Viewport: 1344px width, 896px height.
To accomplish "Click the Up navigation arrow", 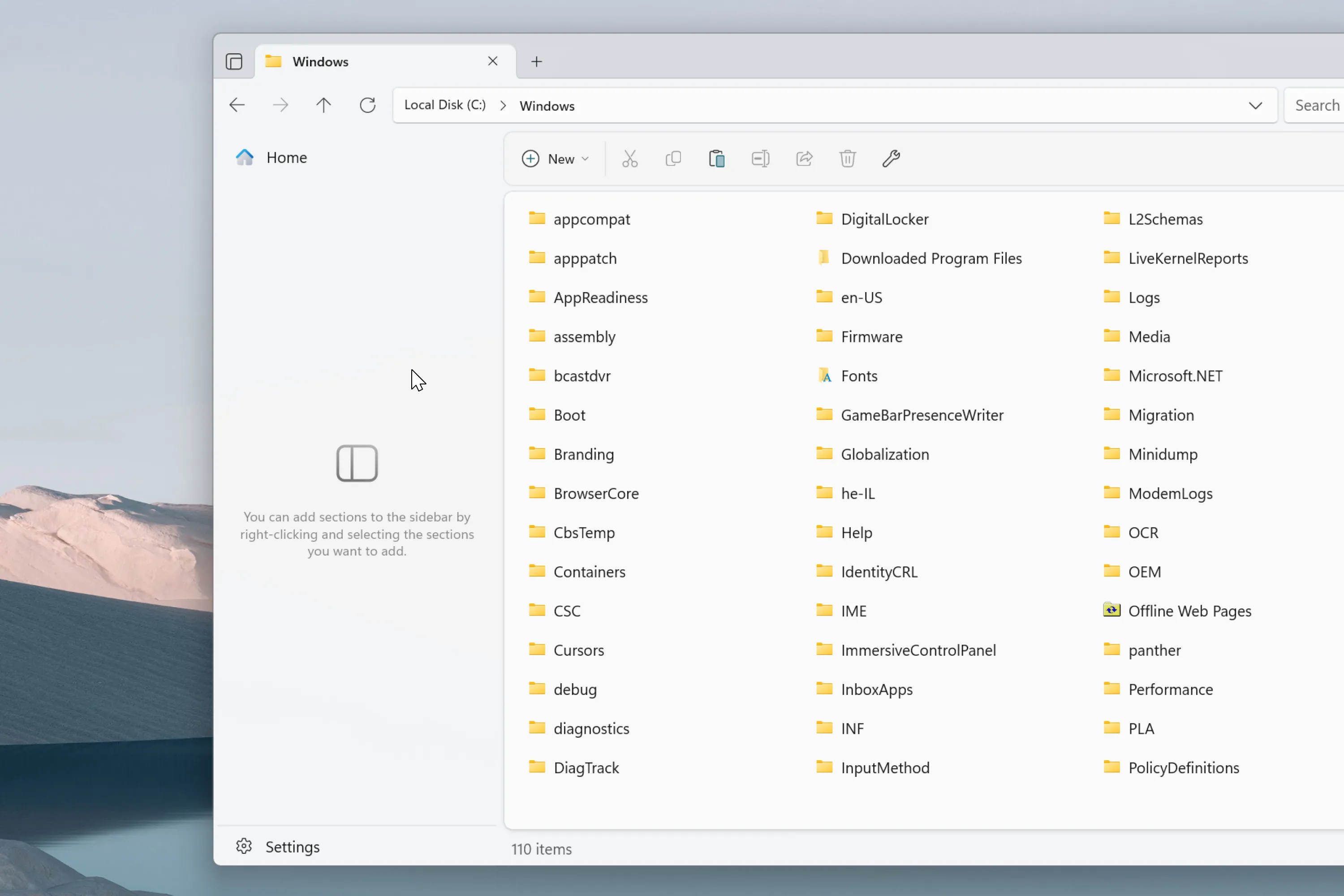I will (x=323, y=104).
